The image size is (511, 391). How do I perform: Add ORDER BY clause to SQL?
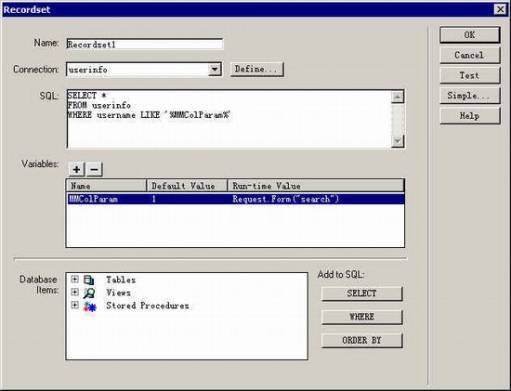click(362, 340)
